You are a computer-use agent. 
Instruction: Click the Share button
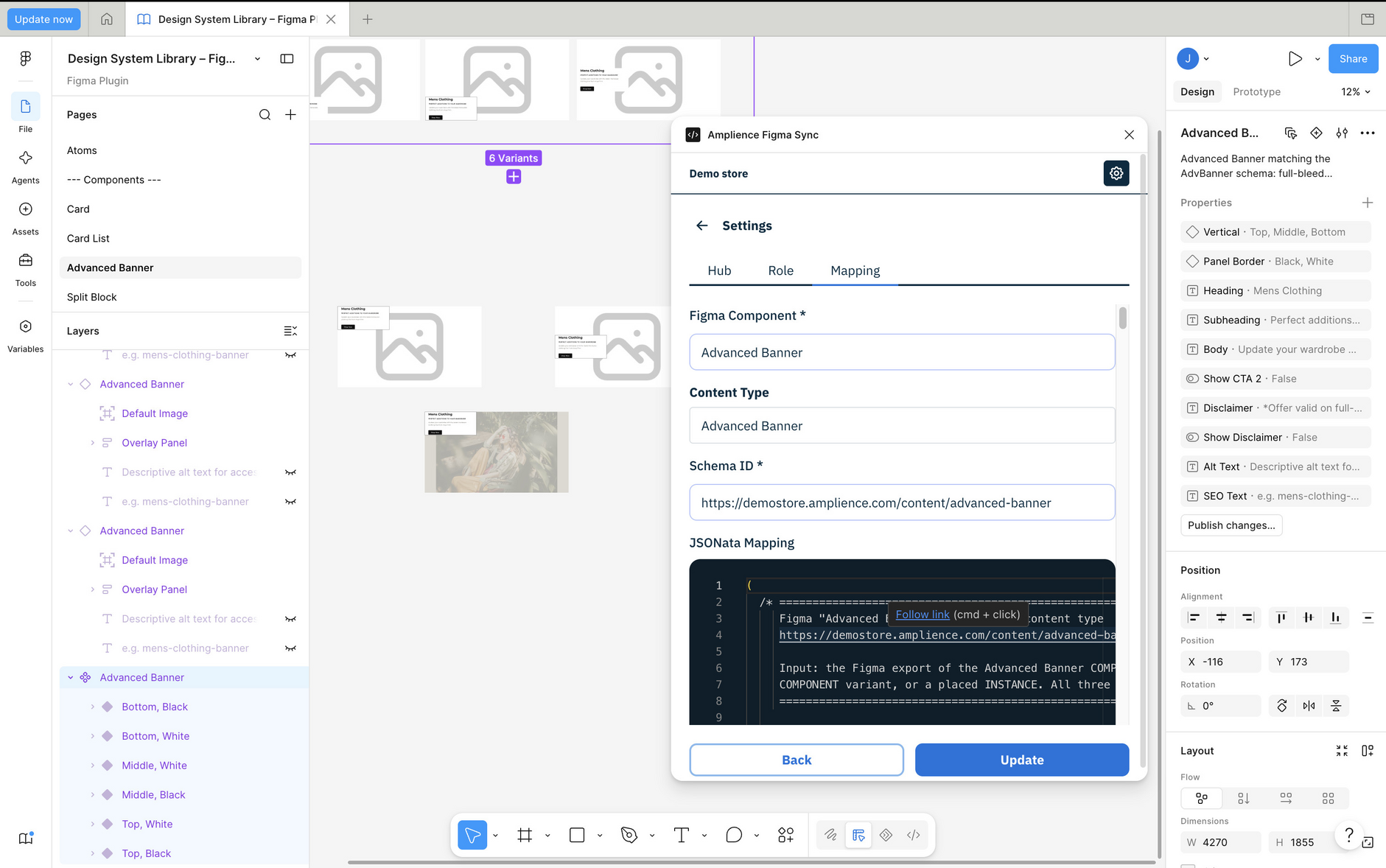1353,59
